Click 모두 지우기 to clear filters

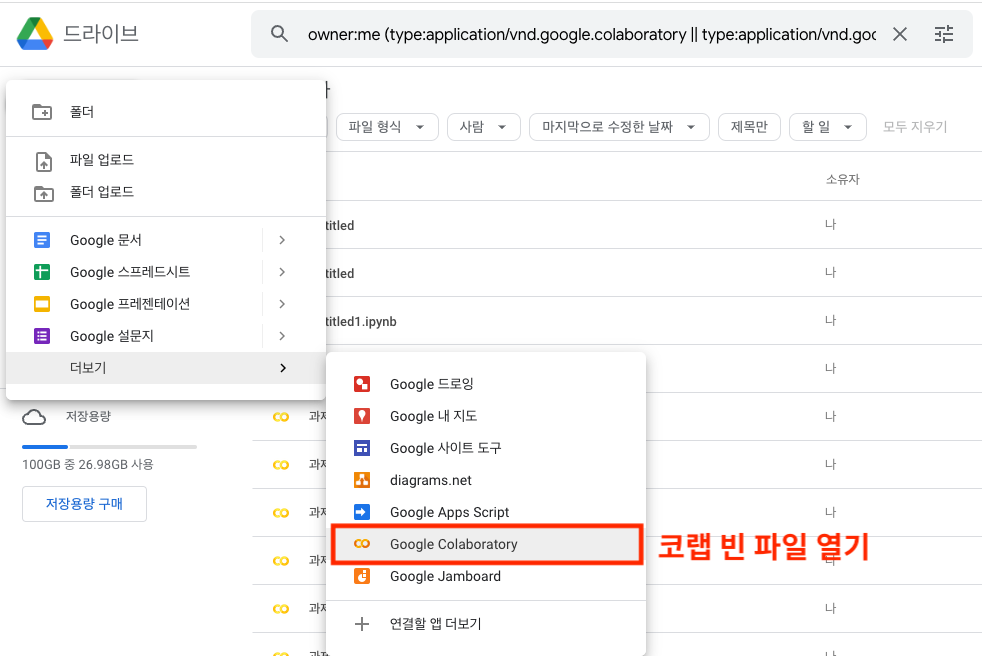tap(914, 127)
